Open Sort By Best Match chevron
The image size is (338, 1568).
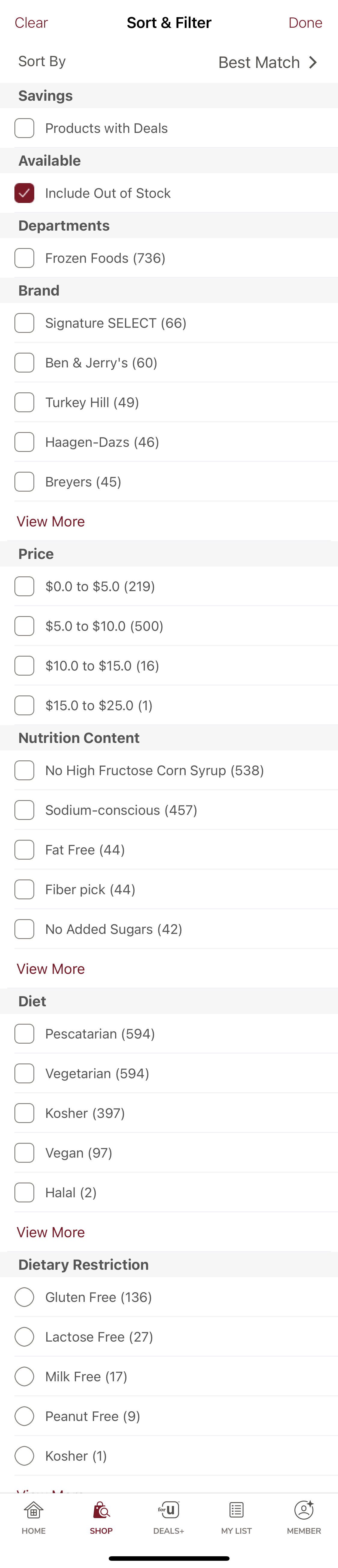(x=312, y=62)
